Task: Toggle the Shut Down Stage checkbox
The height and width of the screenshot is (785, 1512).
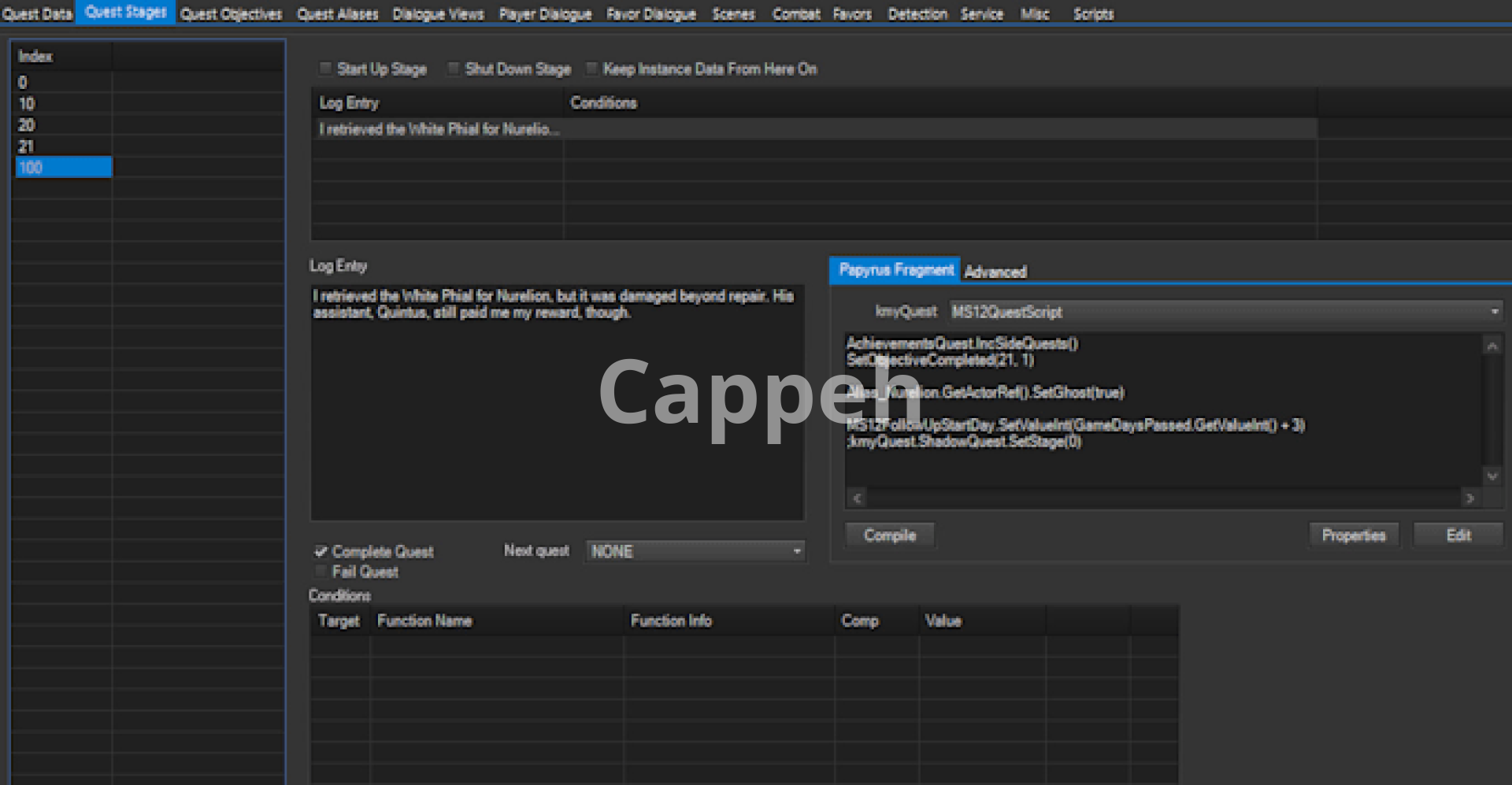Action: tap(454, 69)
